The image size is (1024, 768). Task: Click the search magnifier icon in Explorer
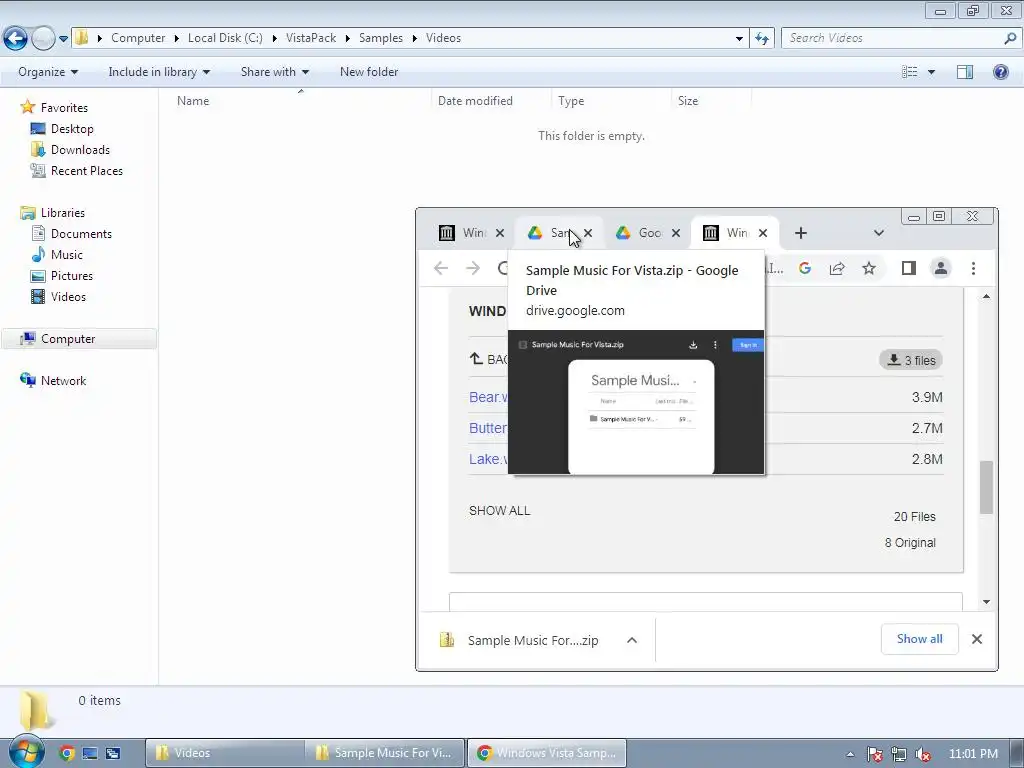coord(1010,38)
